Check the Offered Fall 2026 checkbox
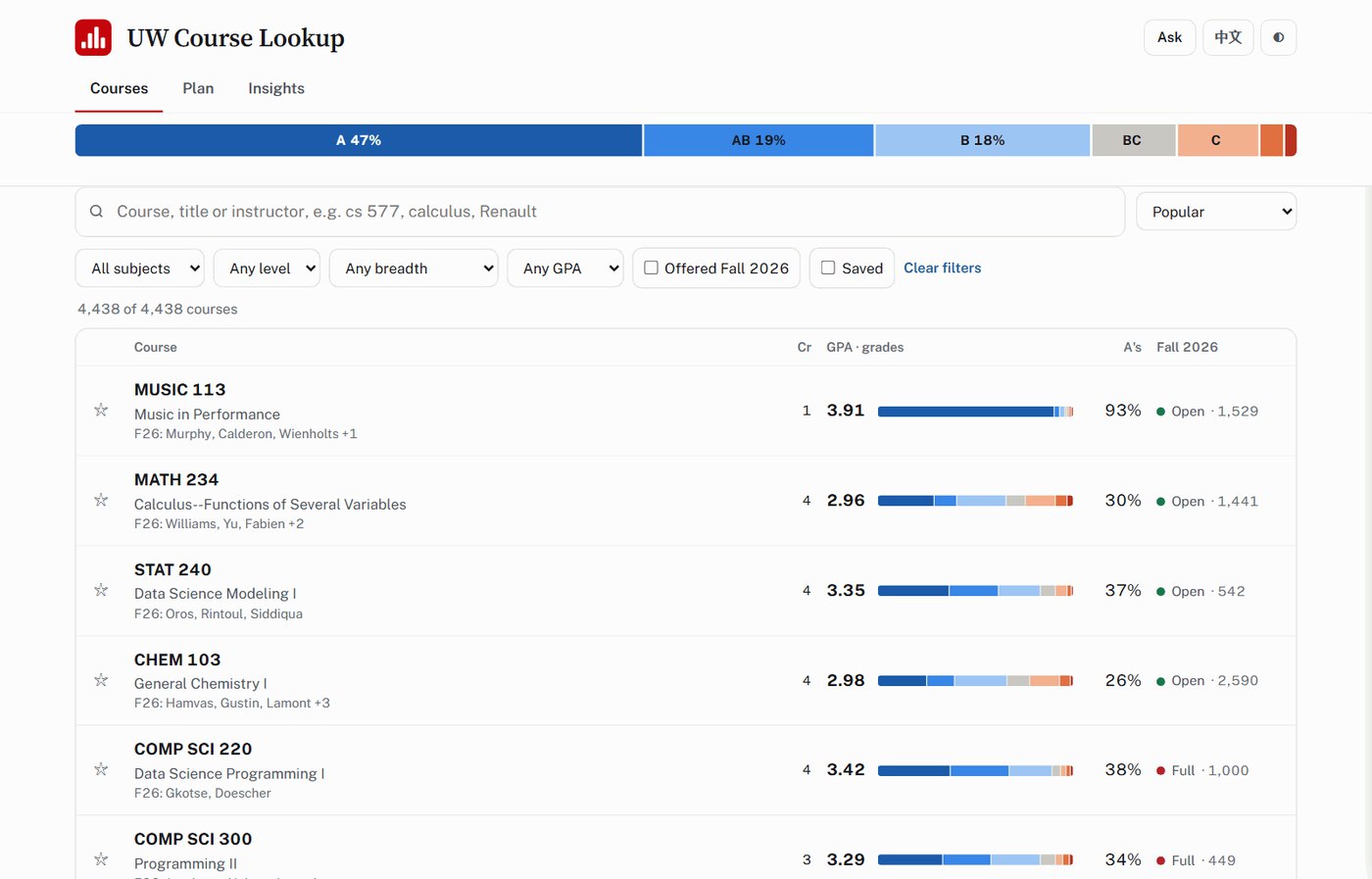 (651, 268)
